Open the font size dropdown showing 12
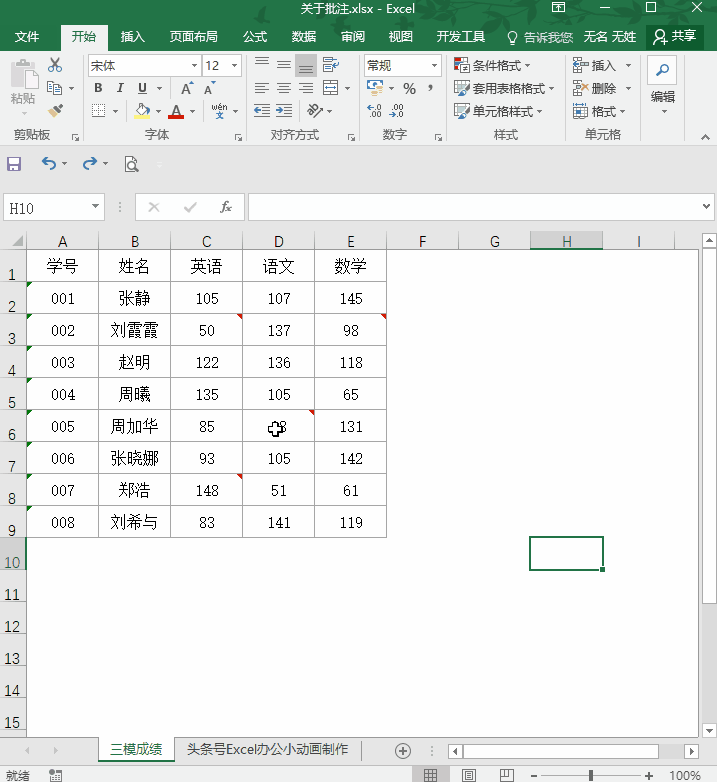 click(234, 65)
